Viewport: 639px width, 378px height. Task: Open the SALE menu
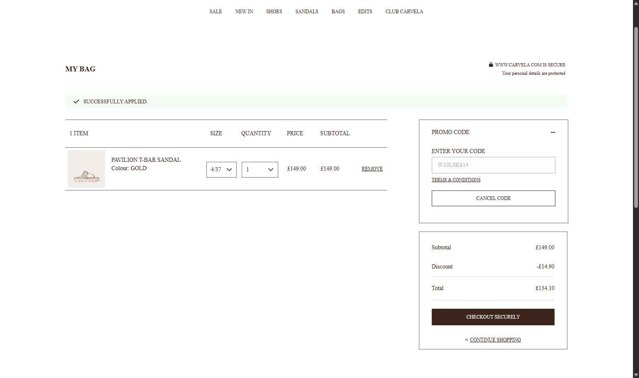(x=216, y=11)
